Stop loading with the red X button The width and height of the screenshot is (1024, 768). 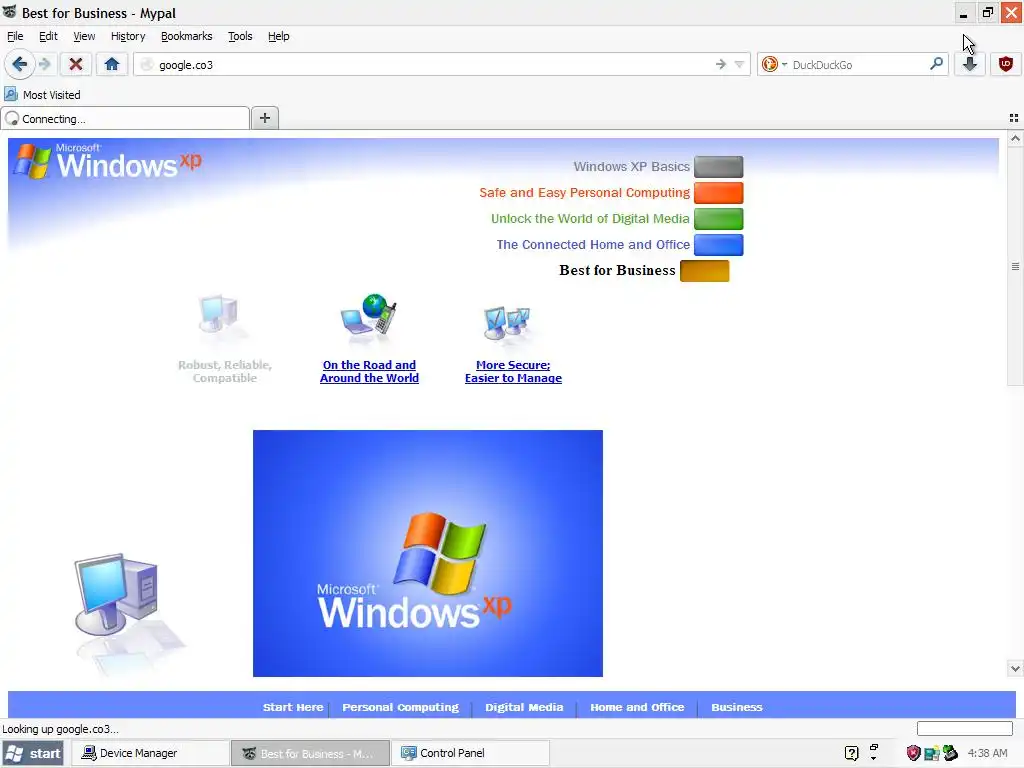point(76,64)
